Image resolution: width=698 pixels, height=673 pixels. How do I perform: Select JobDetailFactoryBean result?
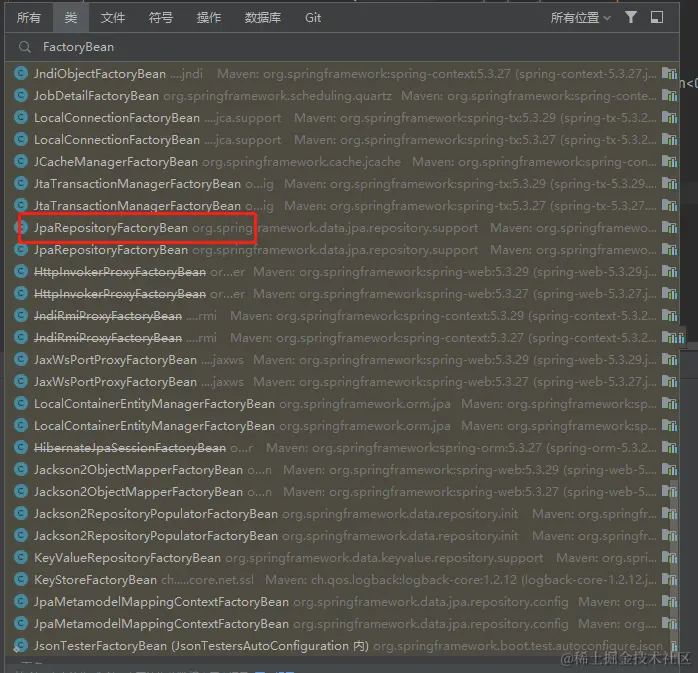[342, 96]
